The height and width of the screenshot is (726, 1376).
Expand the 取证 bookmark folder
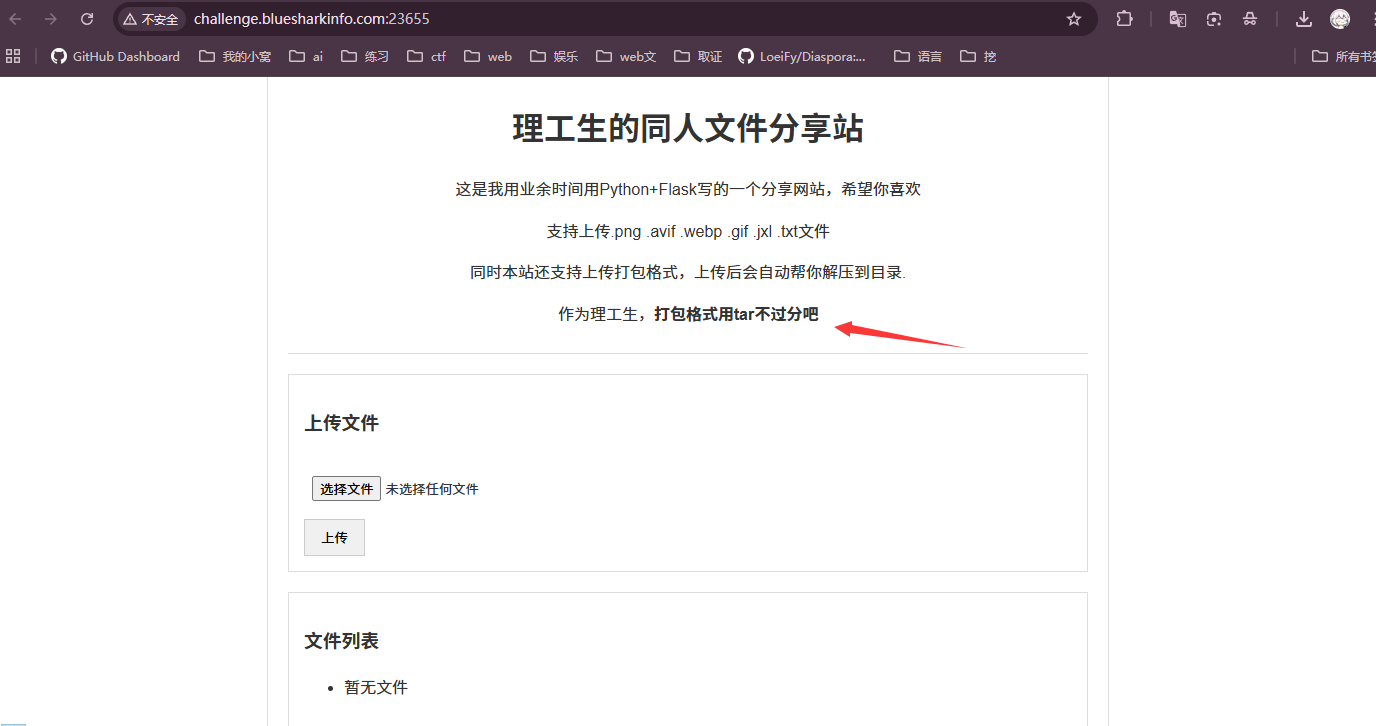(x=698, y=56)
